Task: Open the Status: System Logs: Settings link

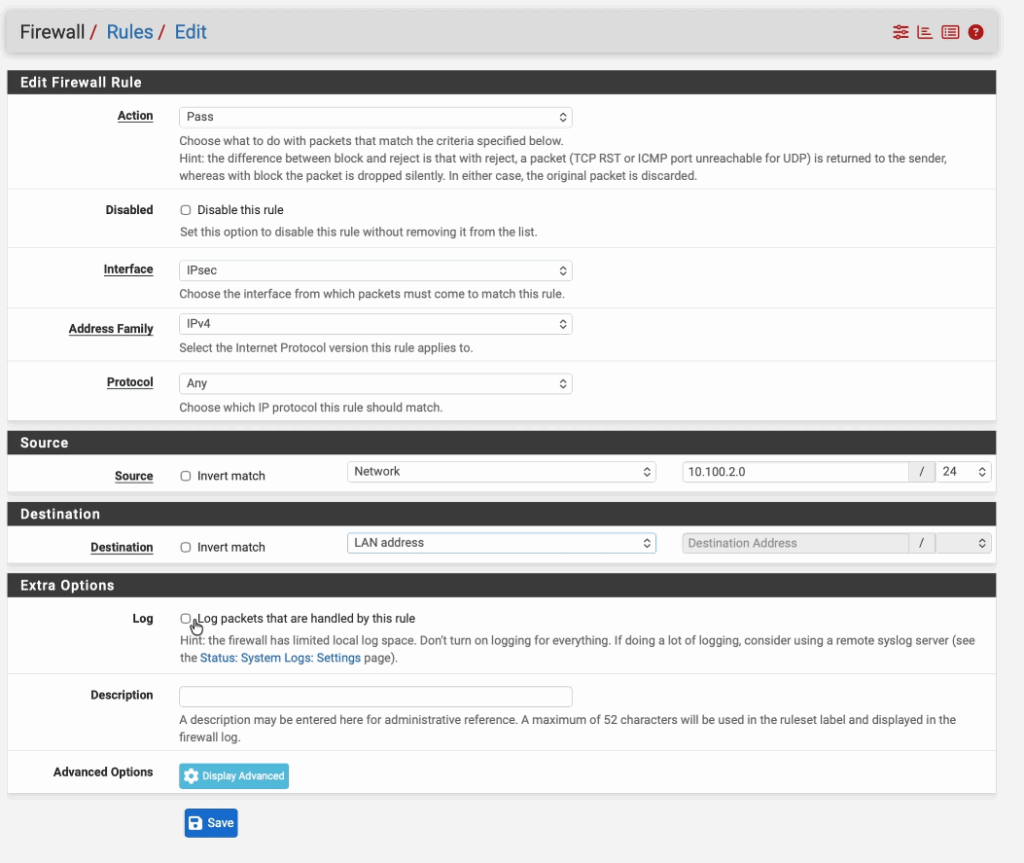Action: click(x=280, y=658)
